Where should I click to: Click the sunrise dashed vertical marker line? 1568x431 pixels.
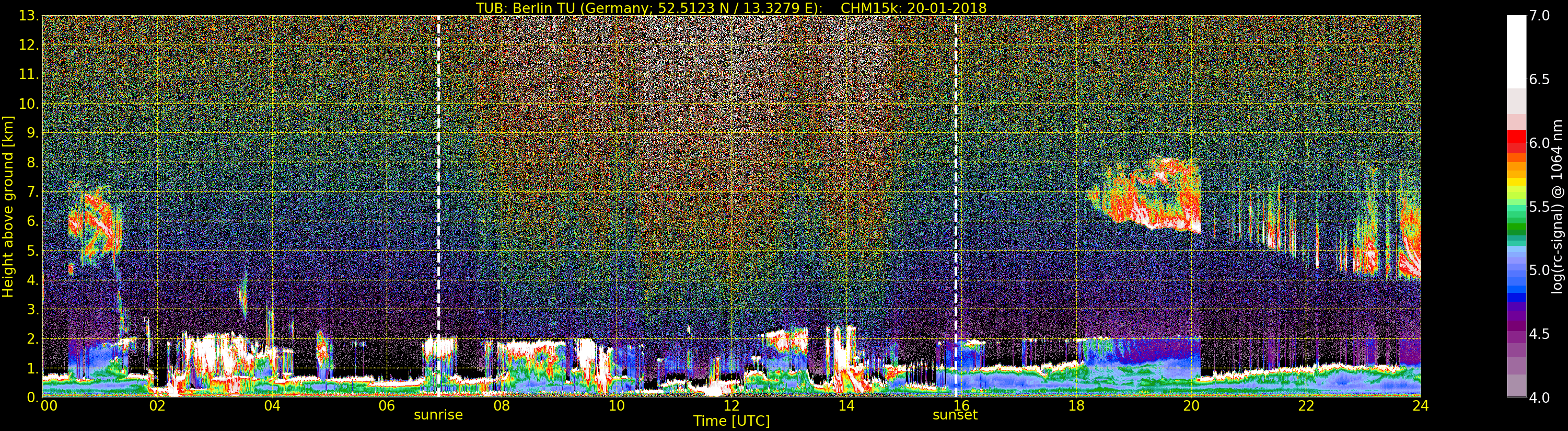[x=438, y=206]
